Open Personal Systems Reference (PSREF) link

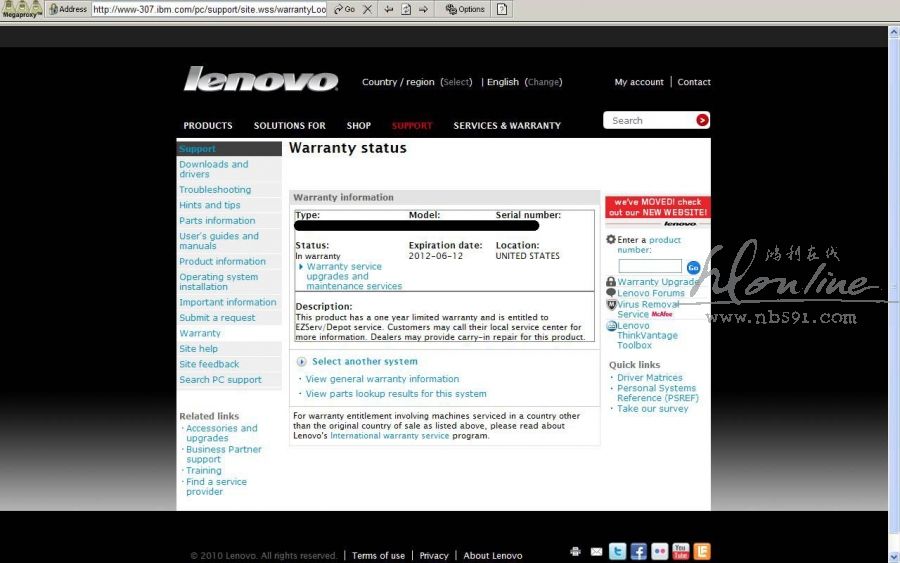click(x=658, y=393)
